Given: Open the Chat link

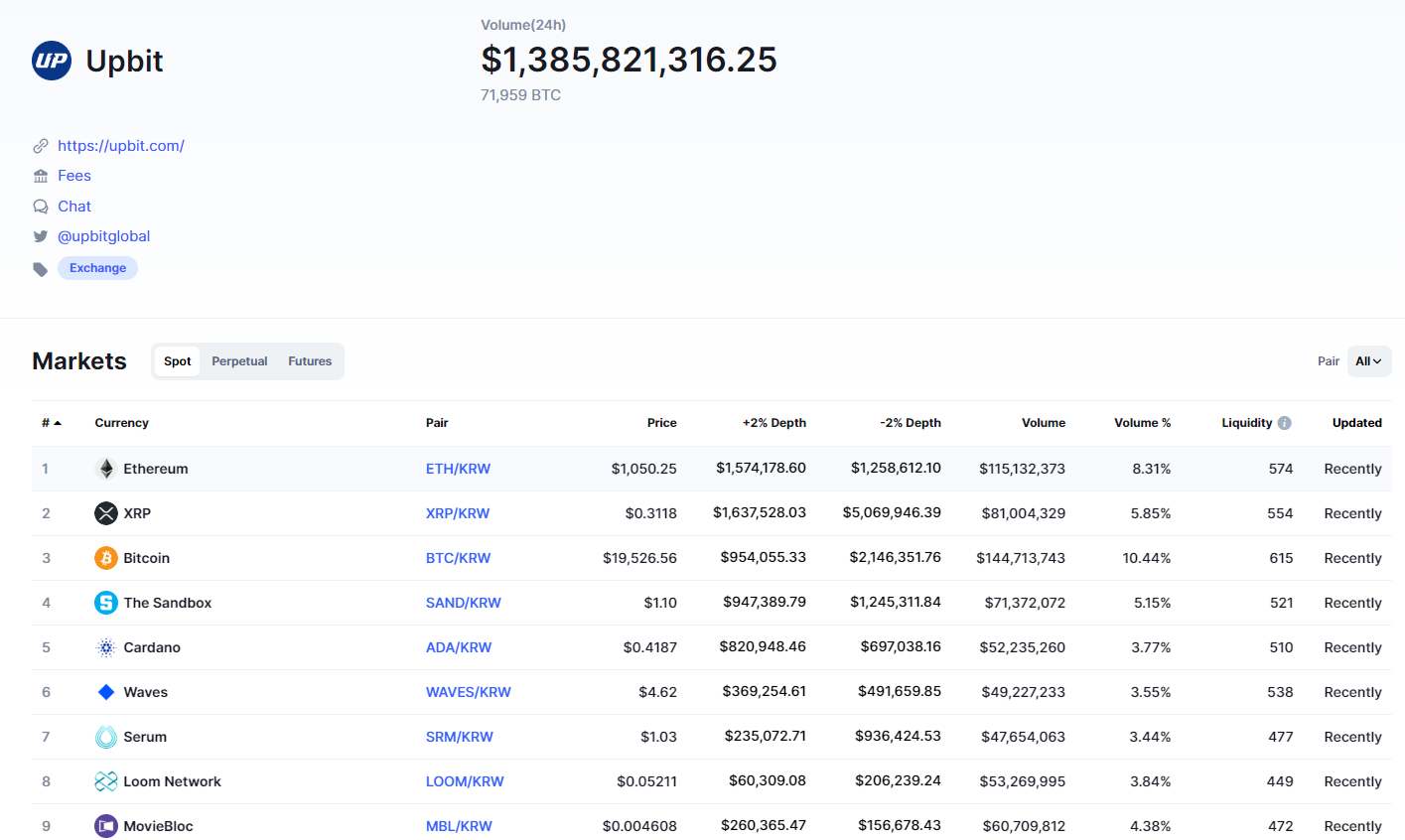Looking at the screenshot, I should coord(74,207).
